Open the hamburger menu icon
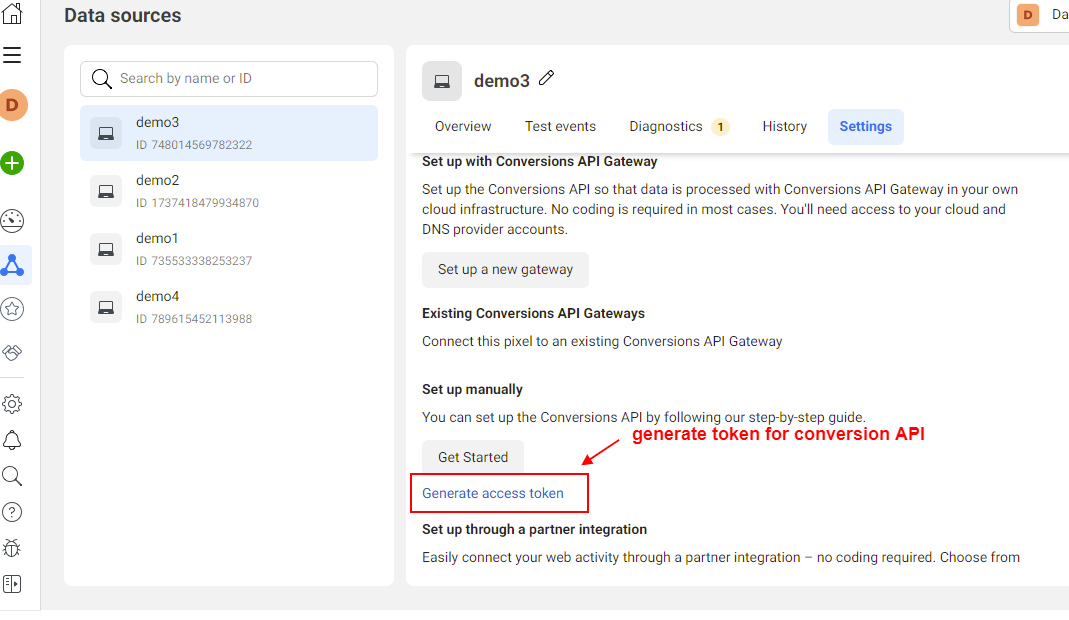The height and width of the screenshot is (620, 1069). pyautogui.click(x=12, y=55)
